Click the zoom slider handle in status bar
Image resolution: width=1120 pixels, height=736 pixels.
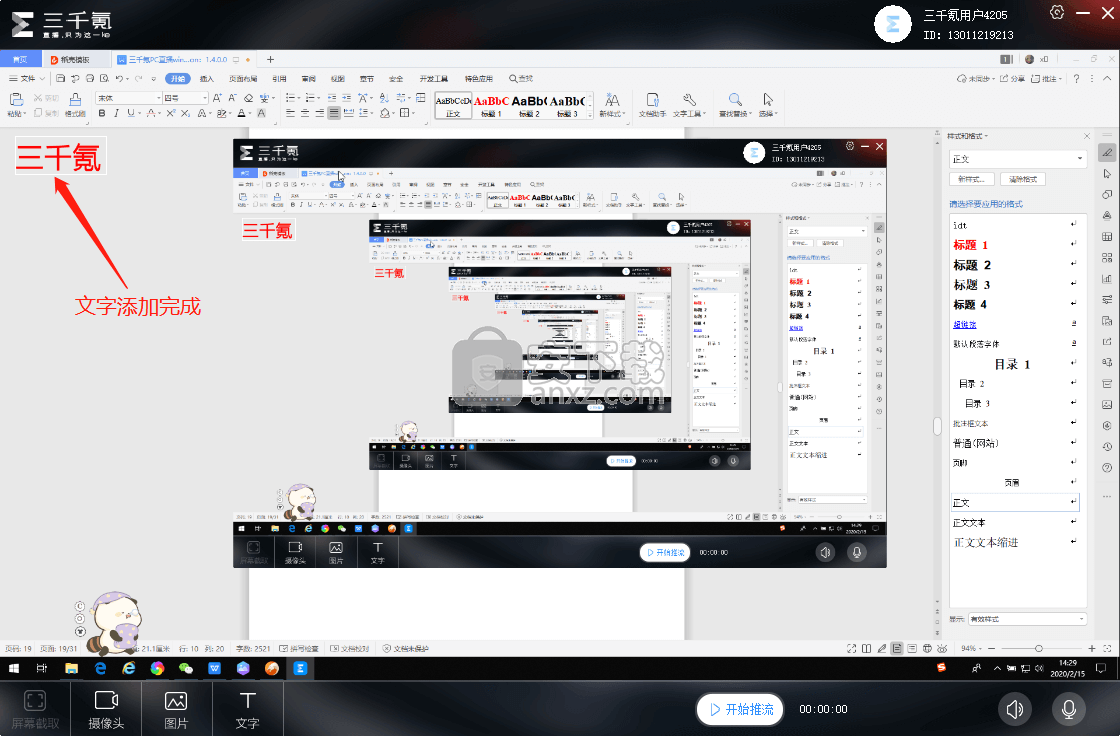[x=1039, y=648]
